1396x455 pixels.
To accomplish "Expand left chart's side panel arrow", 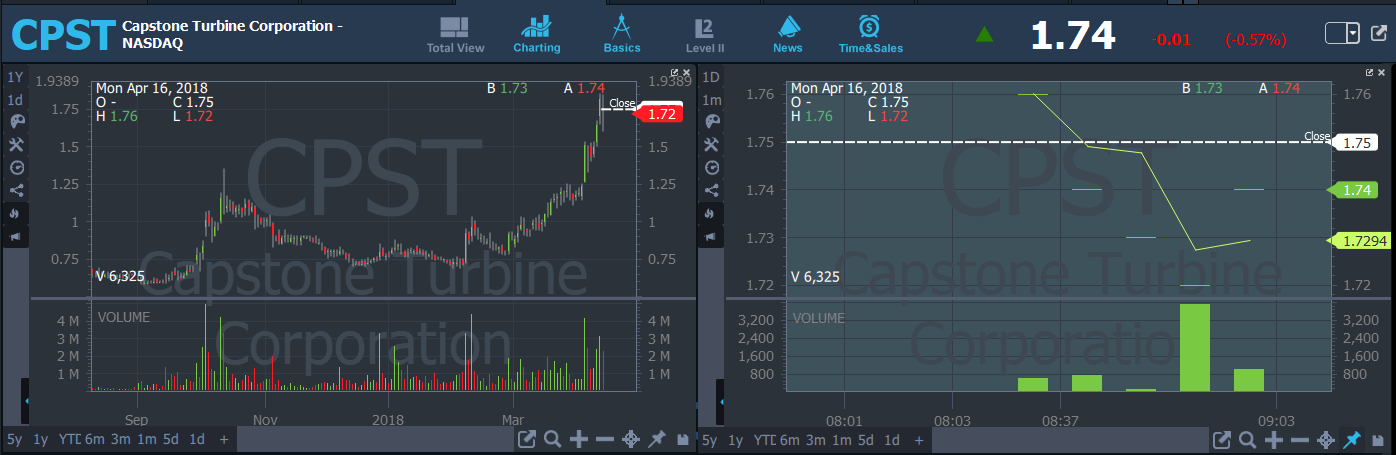I will [x=27, y=401].
